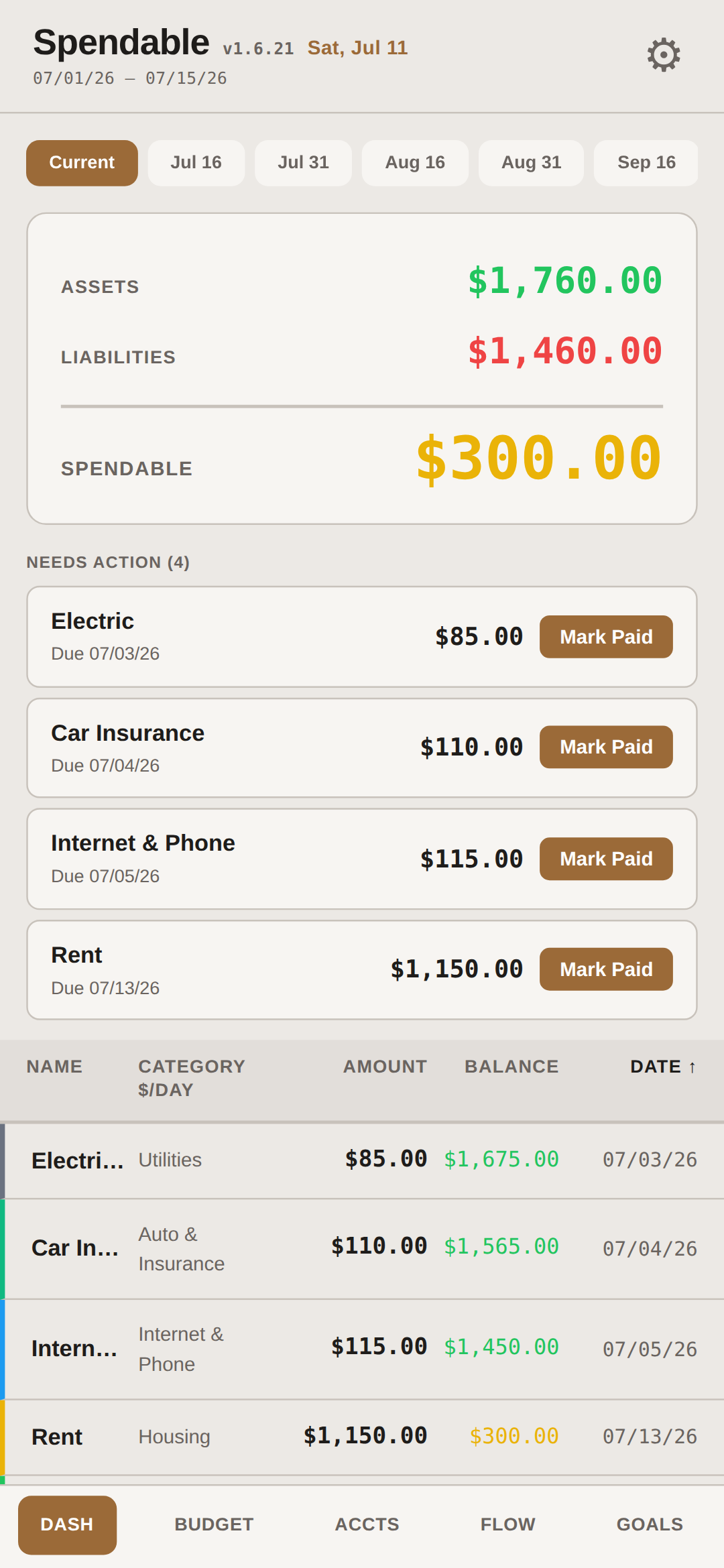
Task: Choose the Aug 16 period
Action: click(x=415, y=163)
